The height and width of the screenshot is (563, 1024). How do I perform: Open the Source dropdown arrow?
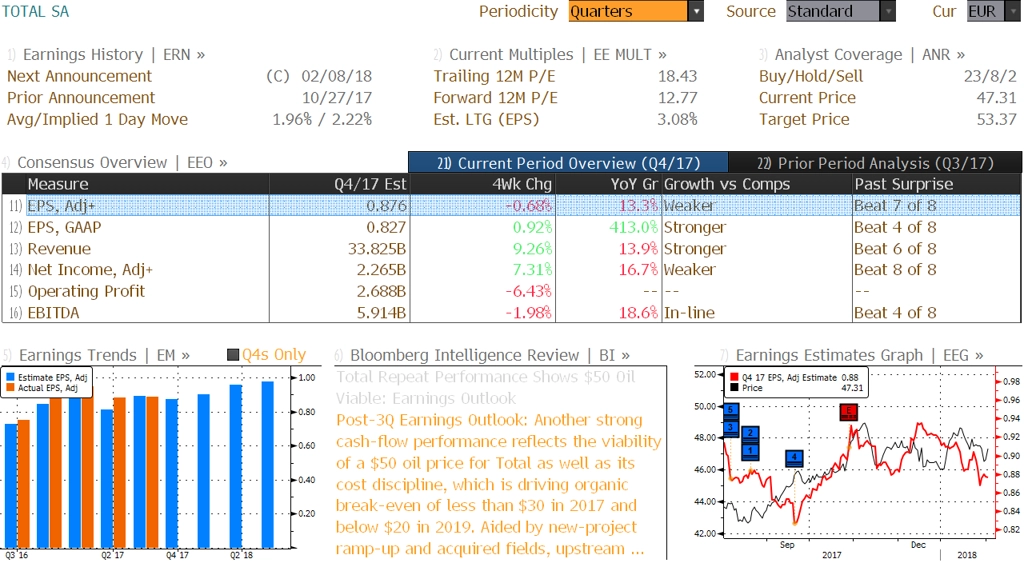click(x=888, y=11)
